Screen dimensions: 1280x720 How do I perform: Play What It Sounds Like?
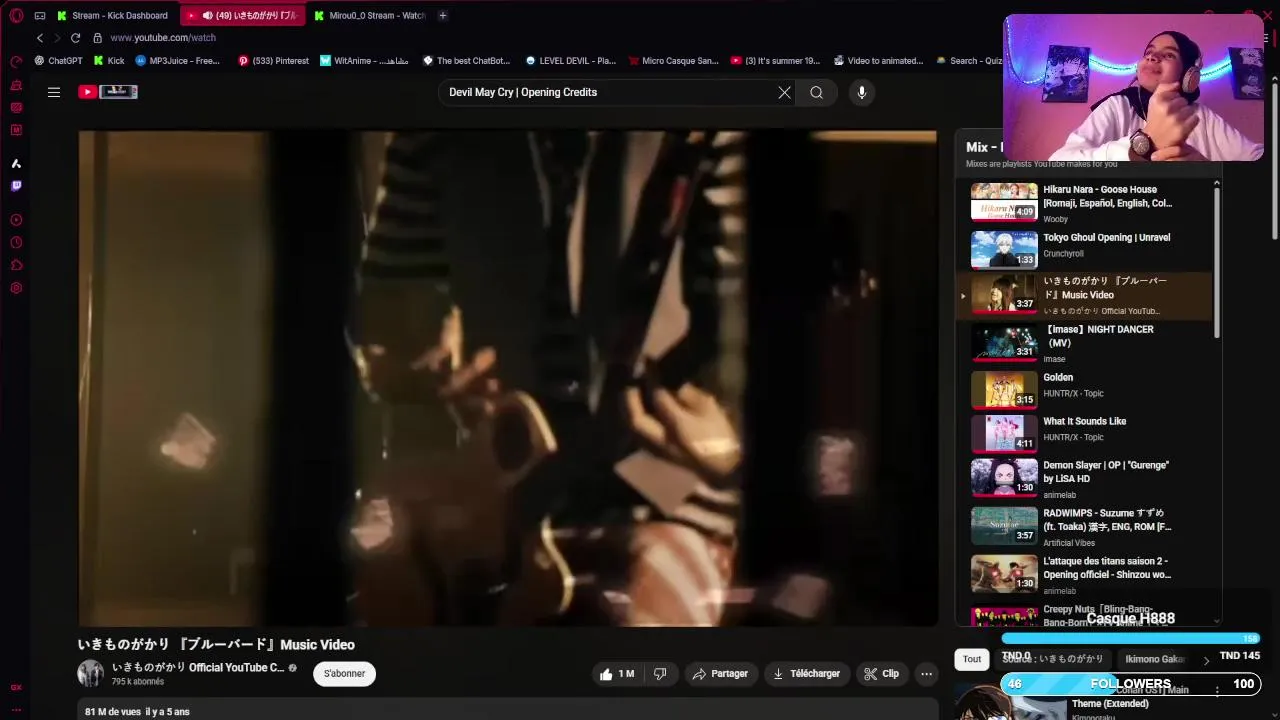click(1084, 433)
